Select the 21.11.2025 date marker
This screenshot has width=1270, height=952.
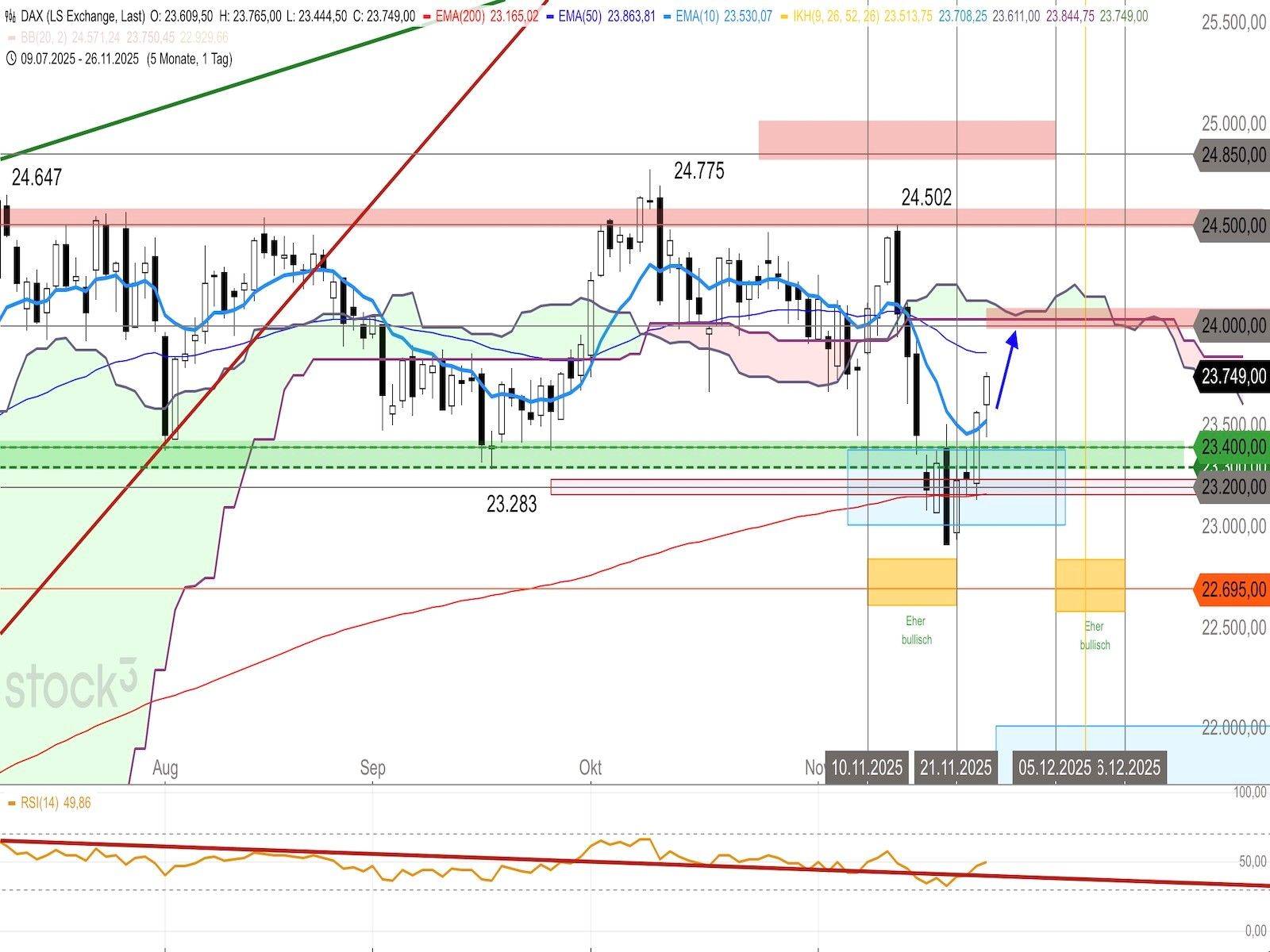(x=956, y=767)
